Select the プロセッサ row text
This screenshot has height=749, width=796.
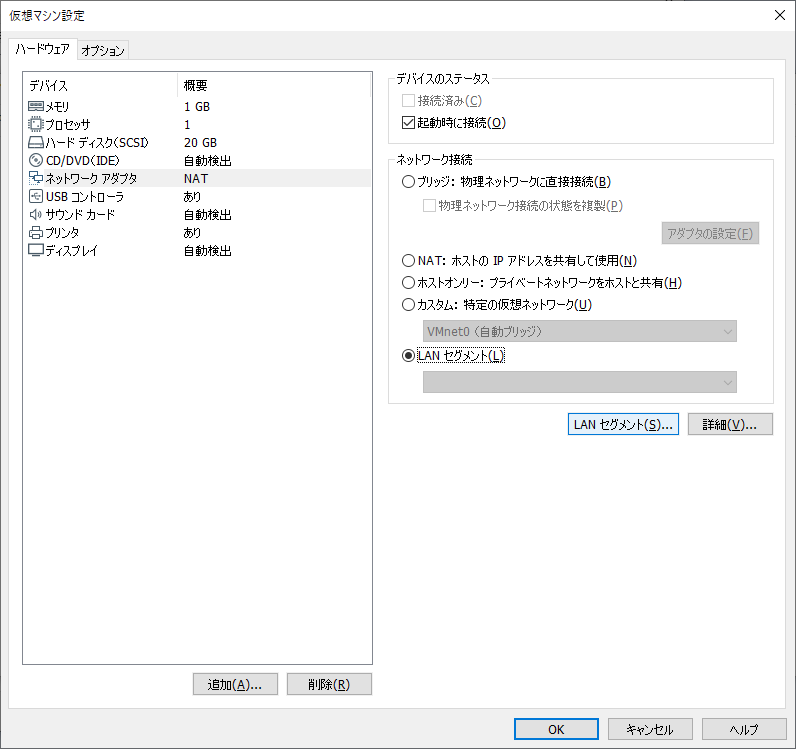coord(68,124)
